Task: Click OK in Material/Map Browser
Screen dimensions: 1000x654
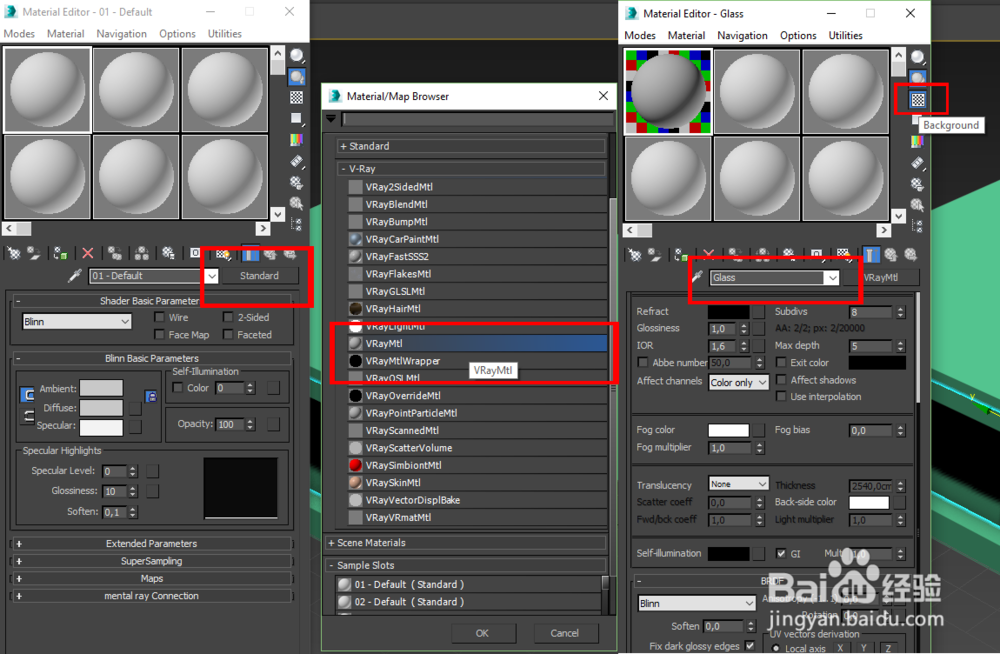Action: pos(482,633)
